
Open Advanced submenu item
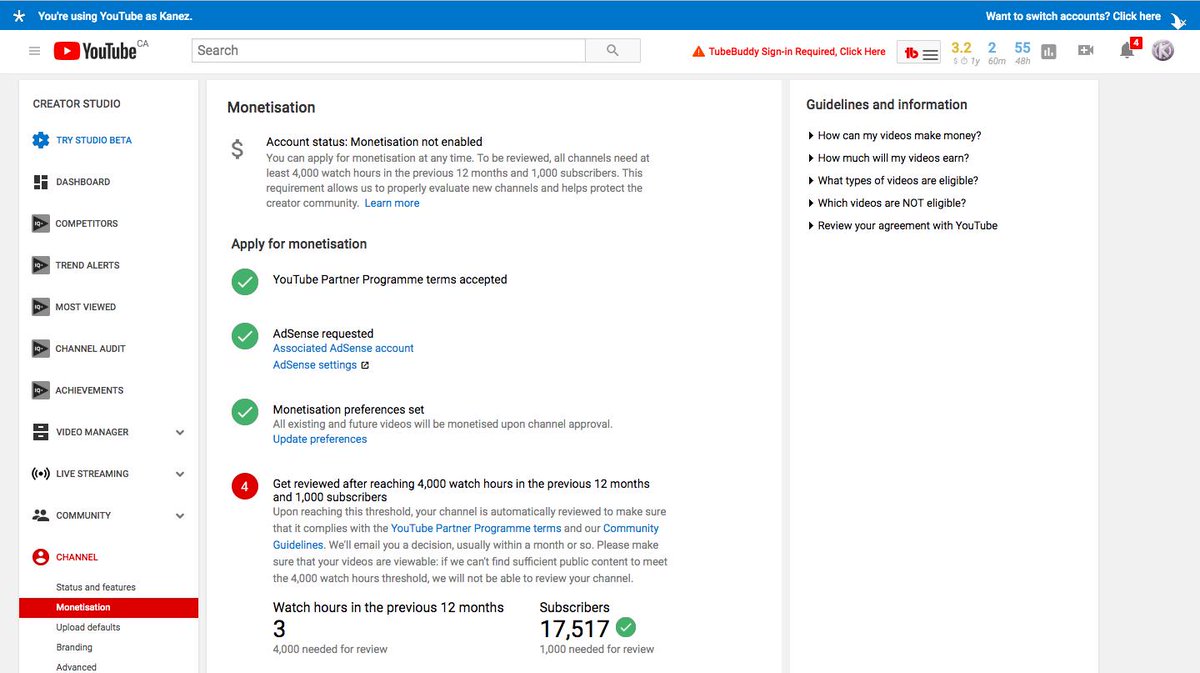[76, 667]
